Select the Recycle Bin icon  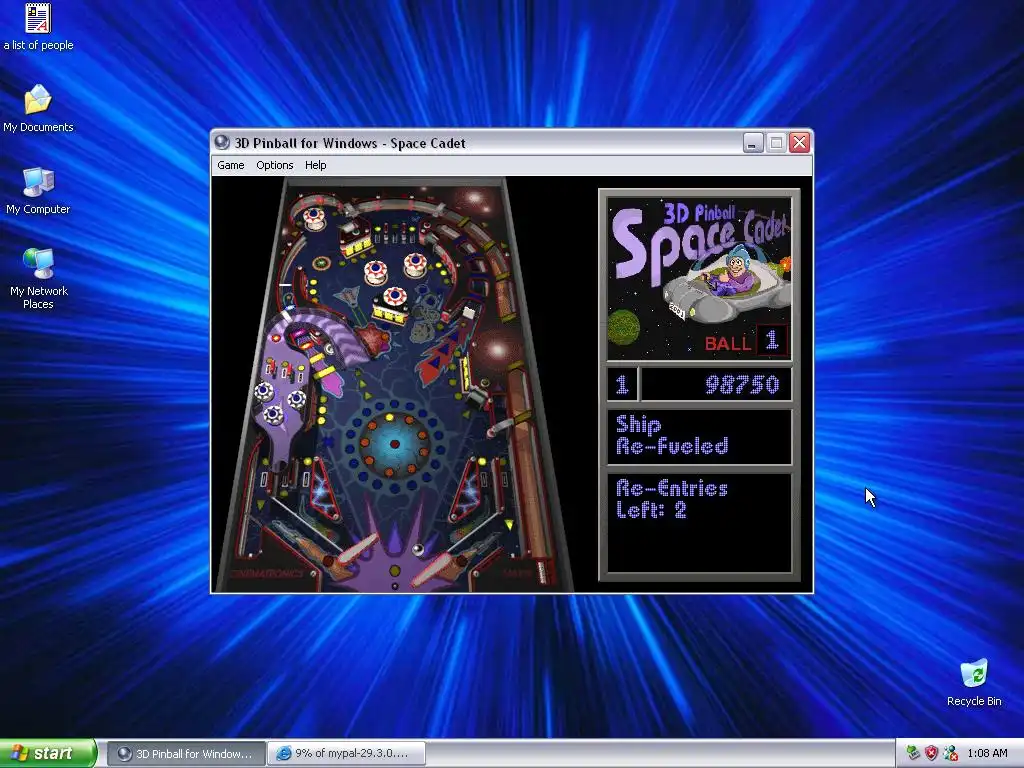tap(974, 683)
